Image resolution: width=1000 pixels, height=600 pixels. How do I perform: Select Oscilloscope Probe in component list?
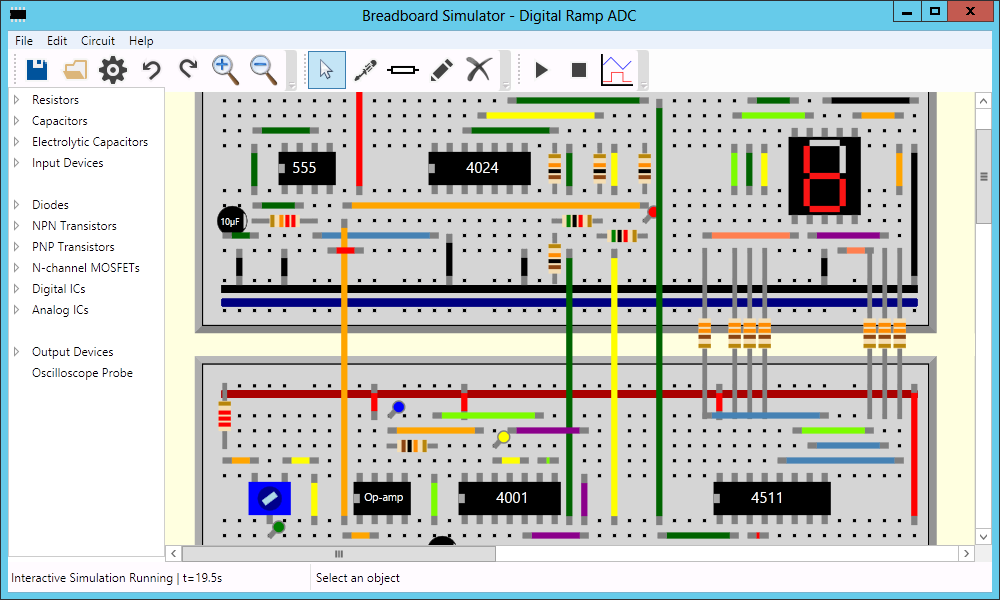(x=82, y=373)
